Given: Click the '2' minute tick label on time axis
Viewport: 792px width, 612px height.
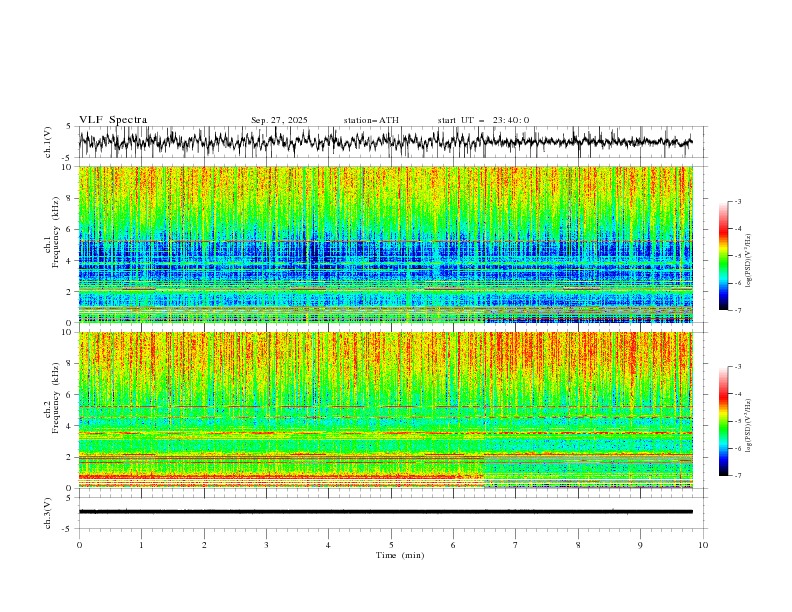Looking at the screenshot, I should (x=204, y=545).
